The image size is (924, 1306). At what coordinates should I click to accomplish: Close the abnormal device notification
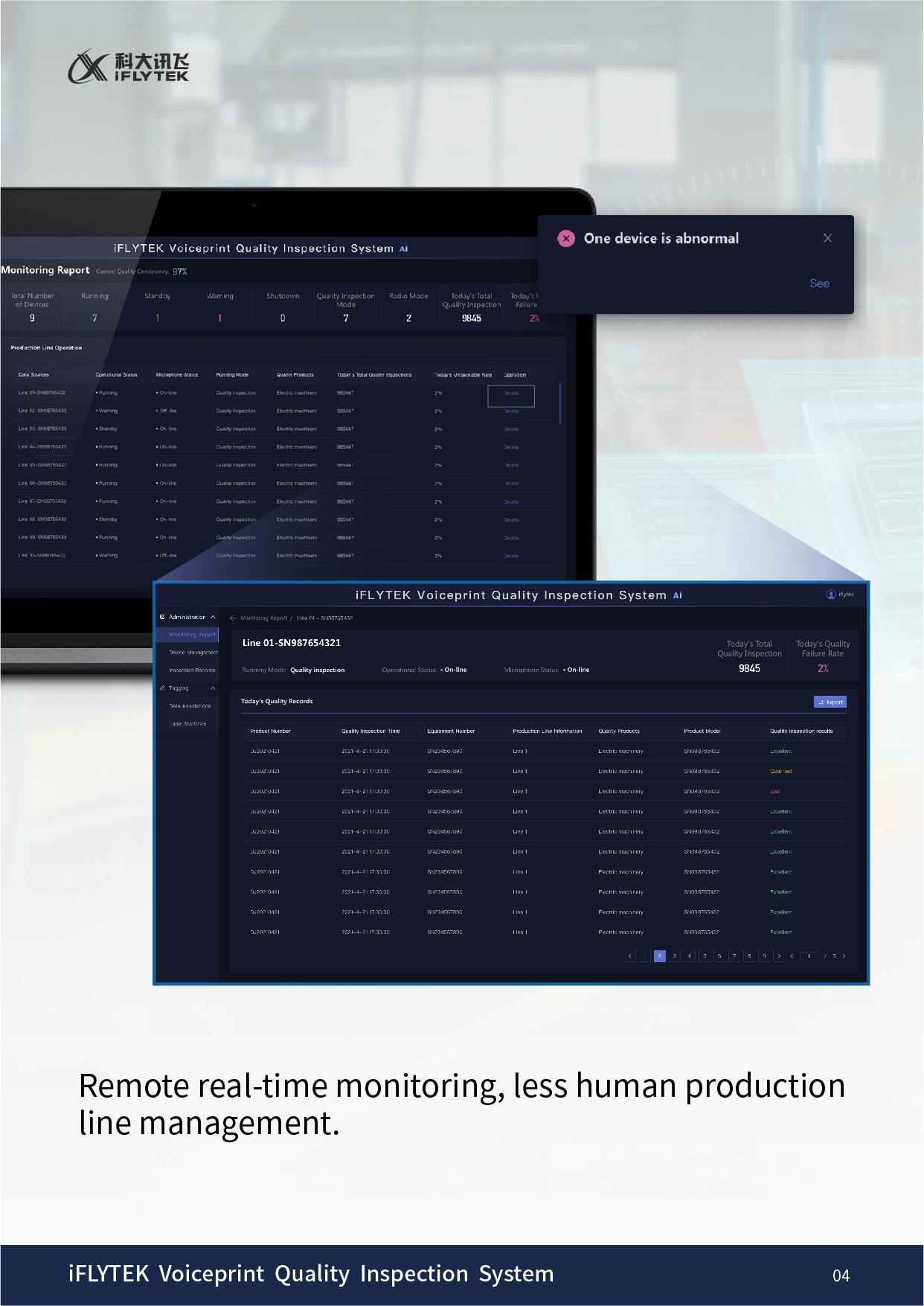827,238
